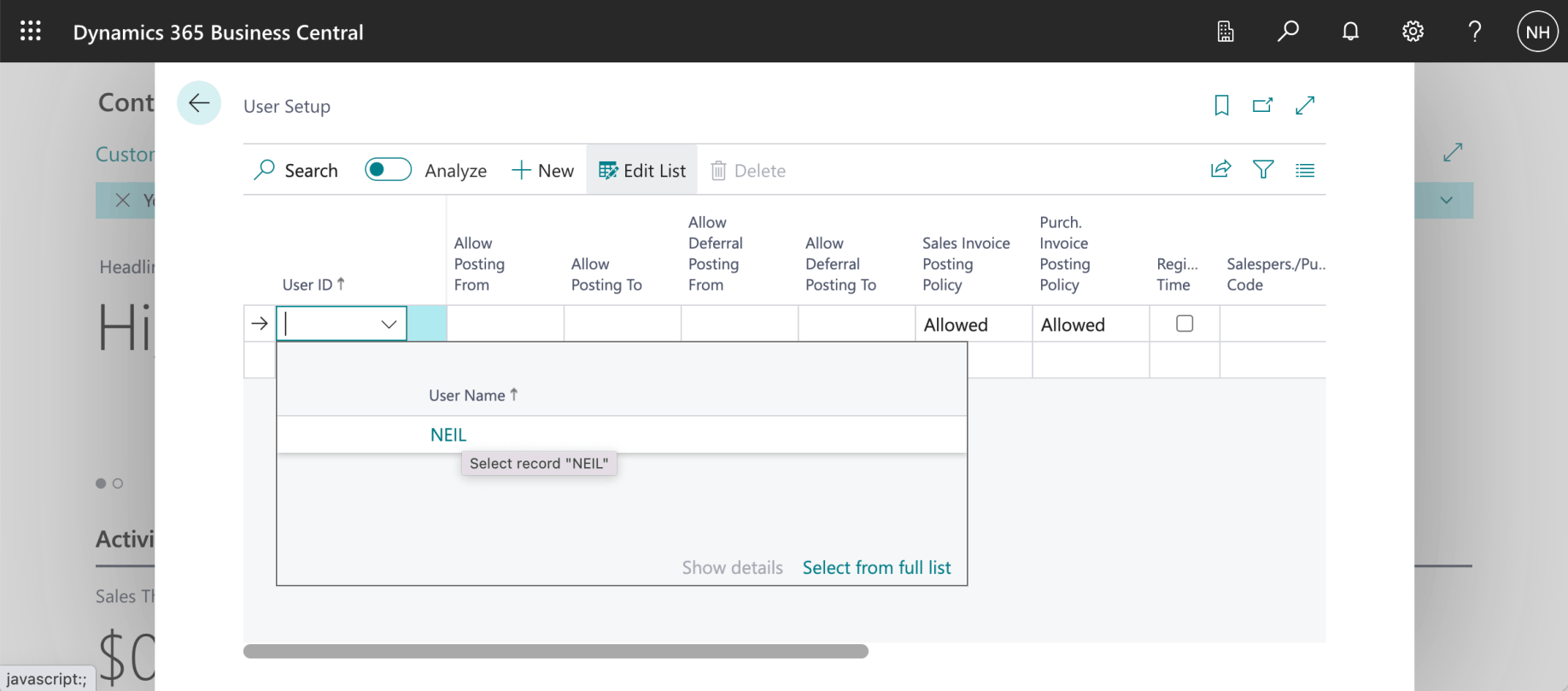Go back using the arrow button

(199, 103)
